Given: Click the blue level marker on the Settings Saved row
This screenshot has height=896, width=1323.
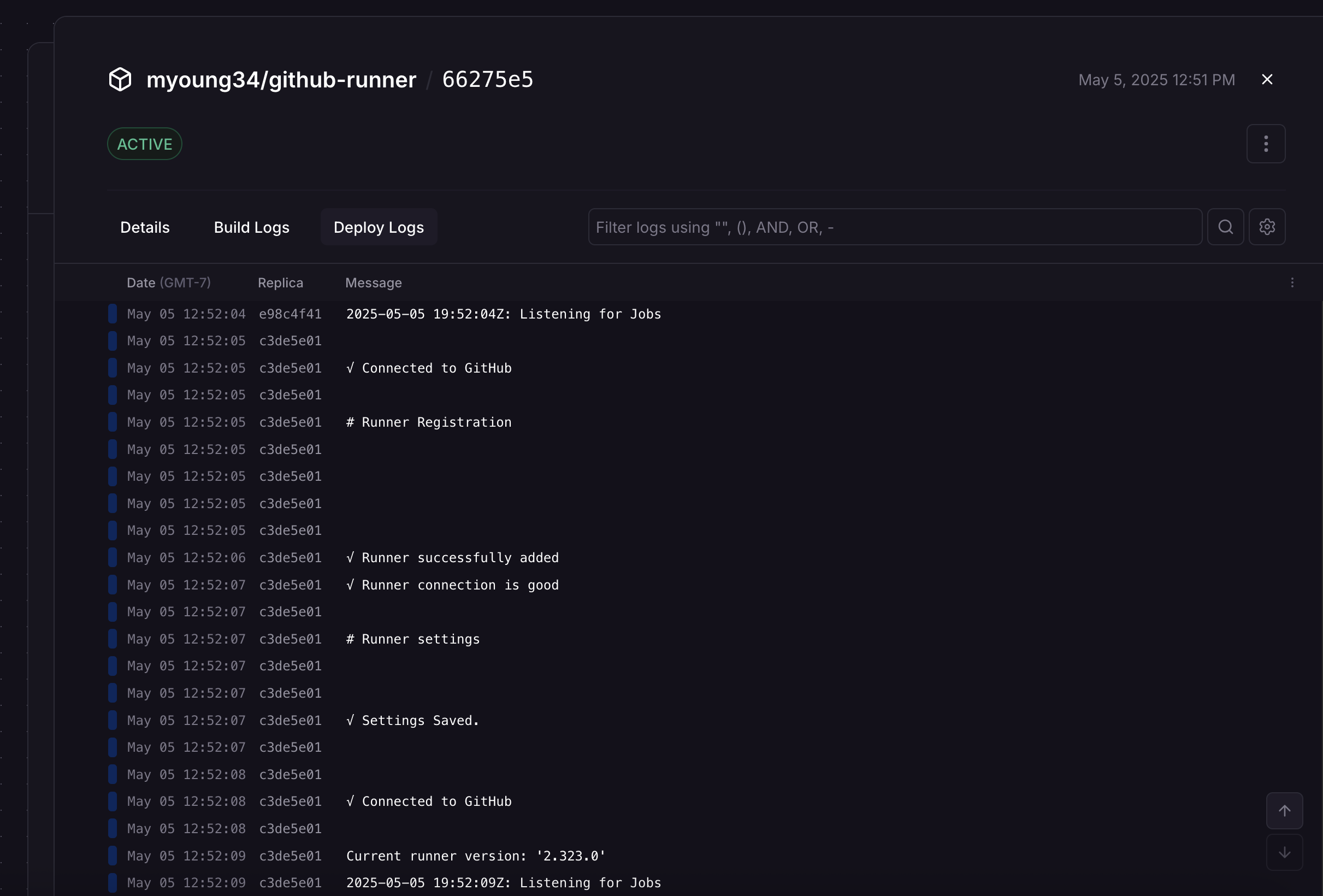Looking at the screenshot, I should click(x=113, y=721).
